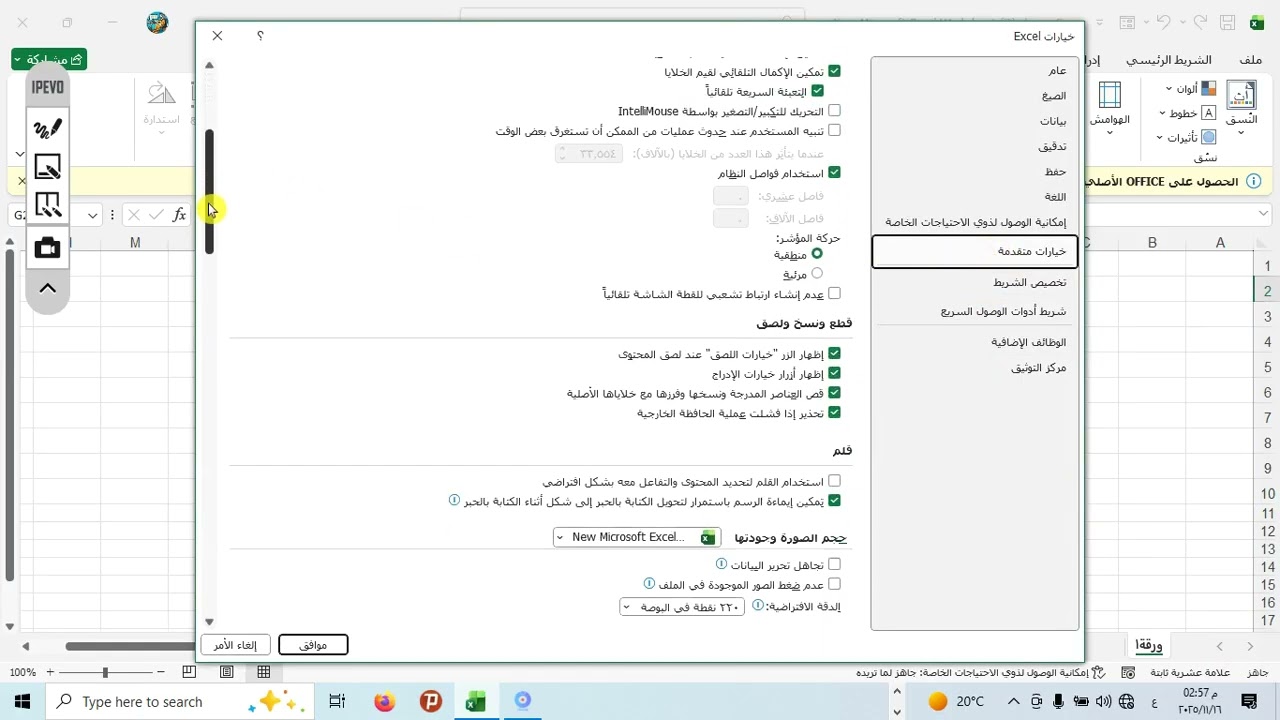Show info for enable continuous ink conversion option
This screenshot has width=1280, height=720.
pos(454,500)
